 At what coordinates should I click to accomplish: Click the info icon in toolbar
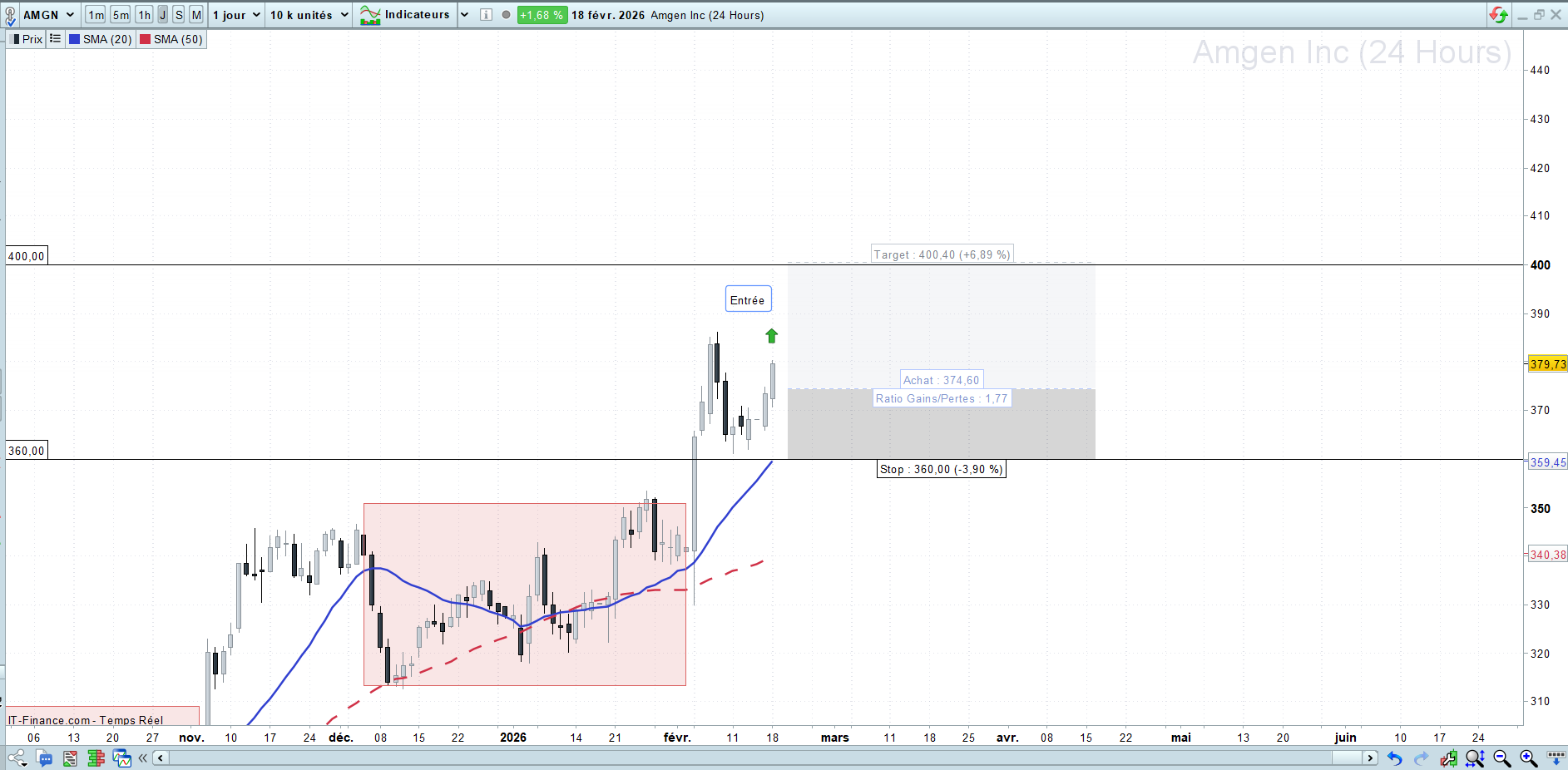point(487,15)
